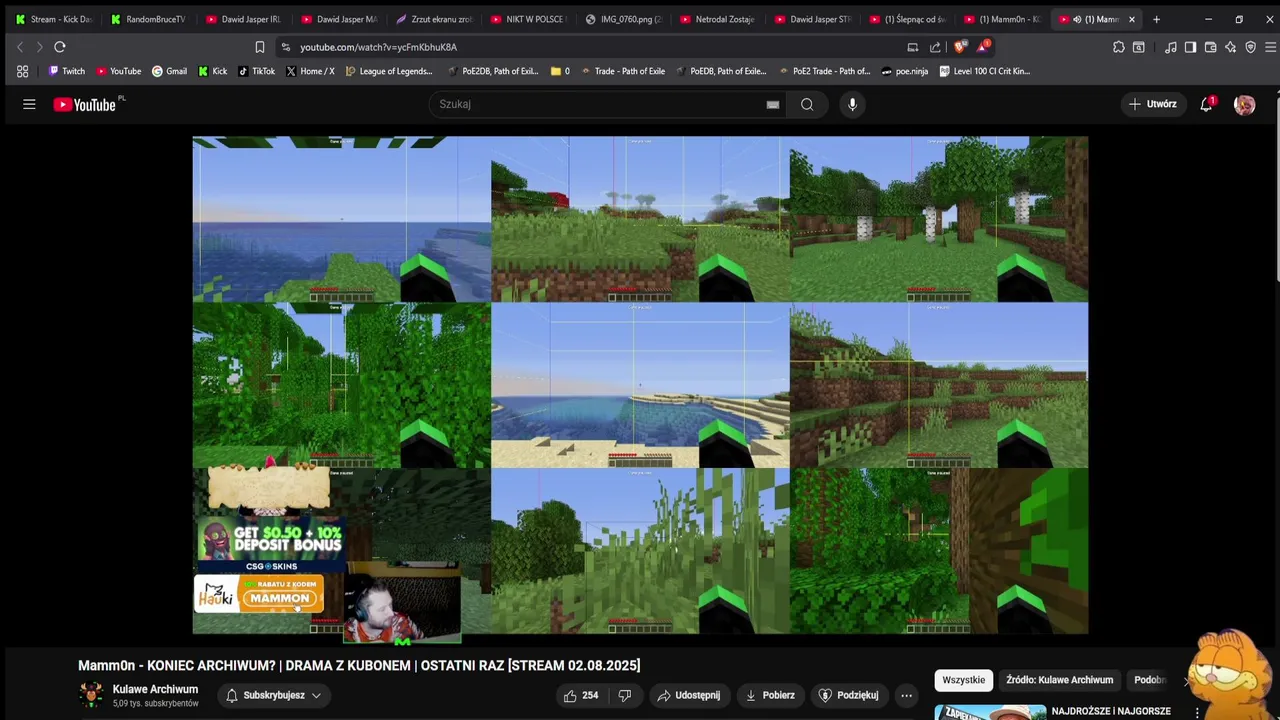
Task: Switch to the Netrodal Zostaje tab
Action: pos(718,19)
